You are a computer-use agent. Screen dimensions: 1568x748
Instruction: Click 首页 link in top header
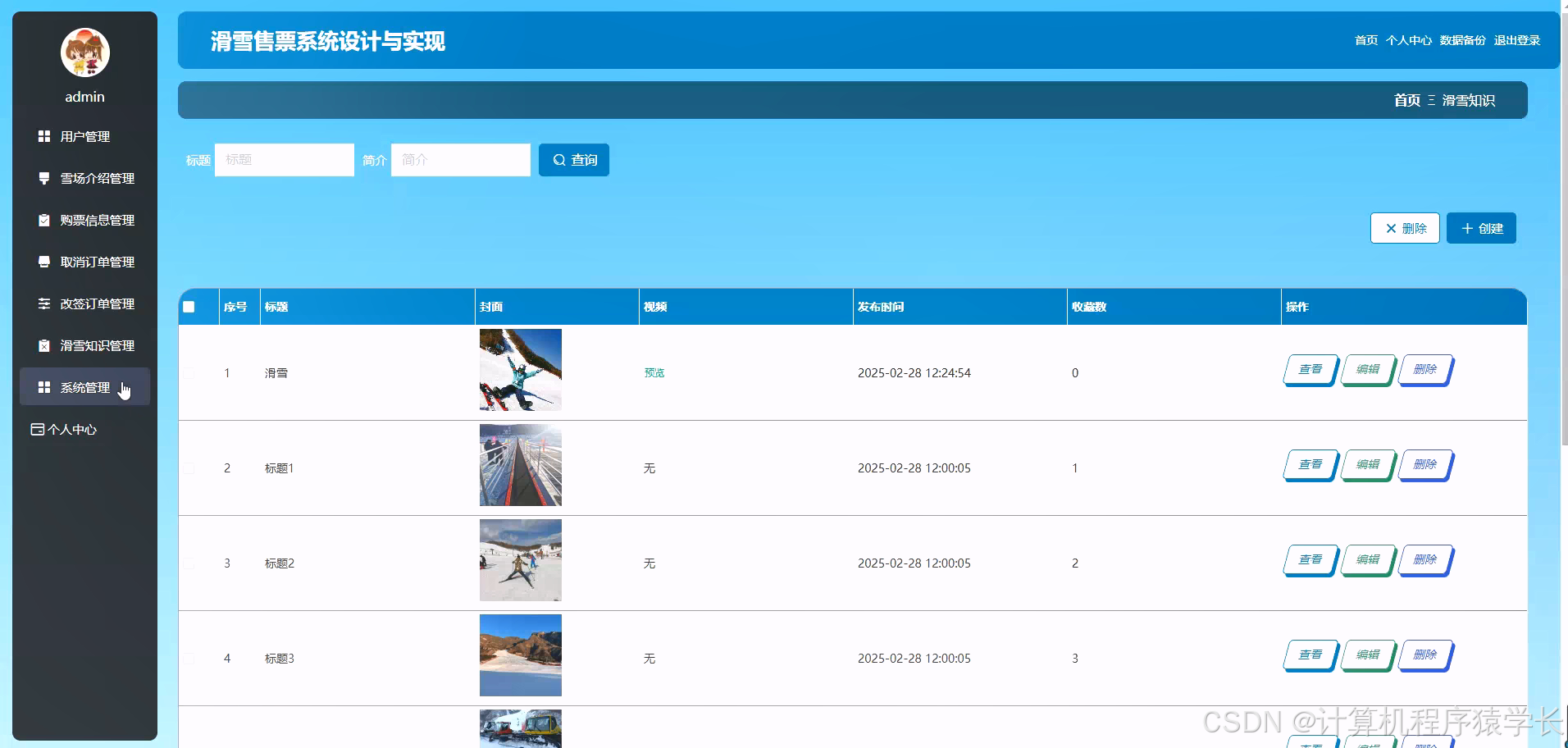(x=1366, y=40)
